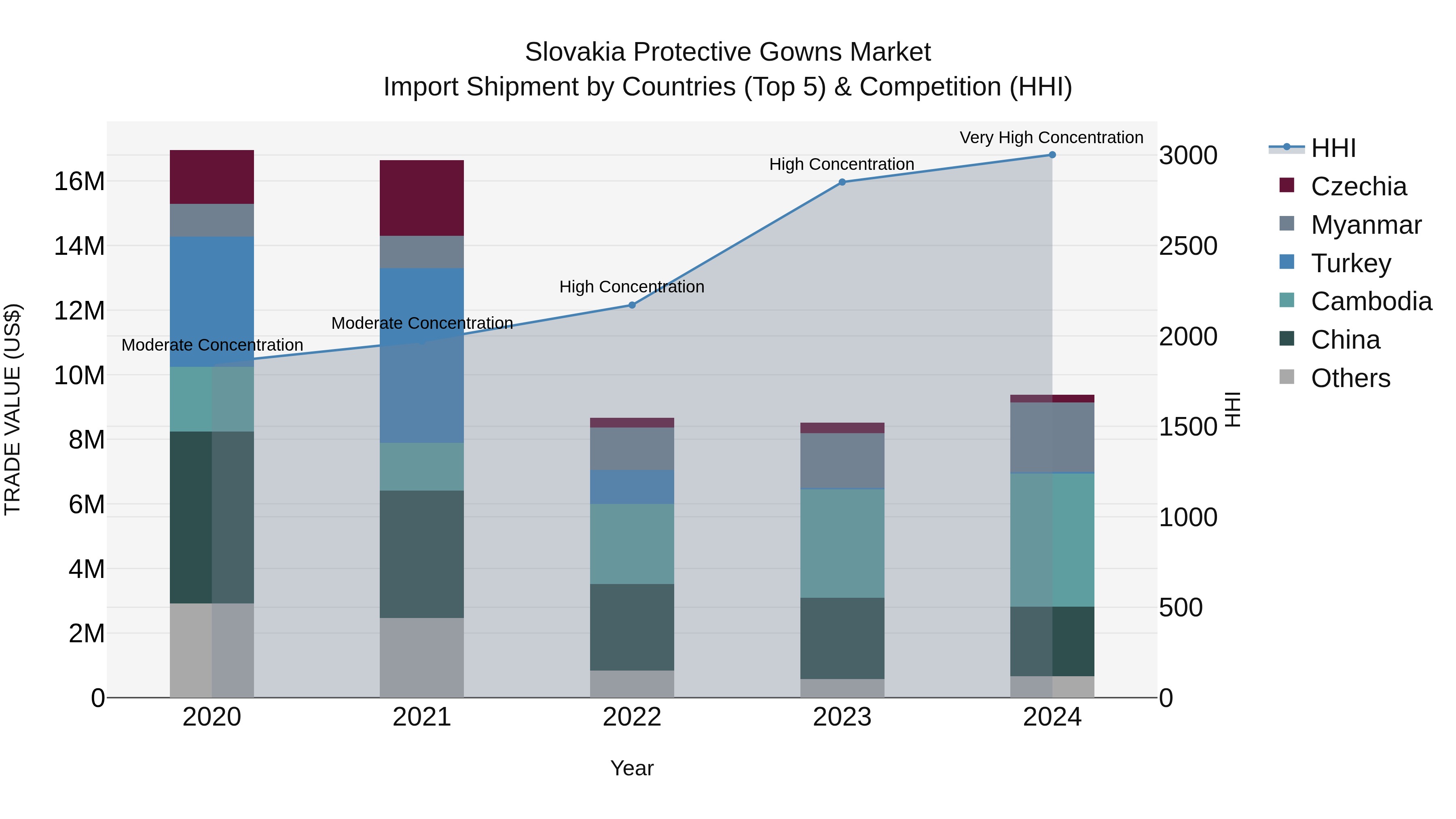Click the 2020 China bar segment
The image size is (1456, 819).
click(212, 518)
